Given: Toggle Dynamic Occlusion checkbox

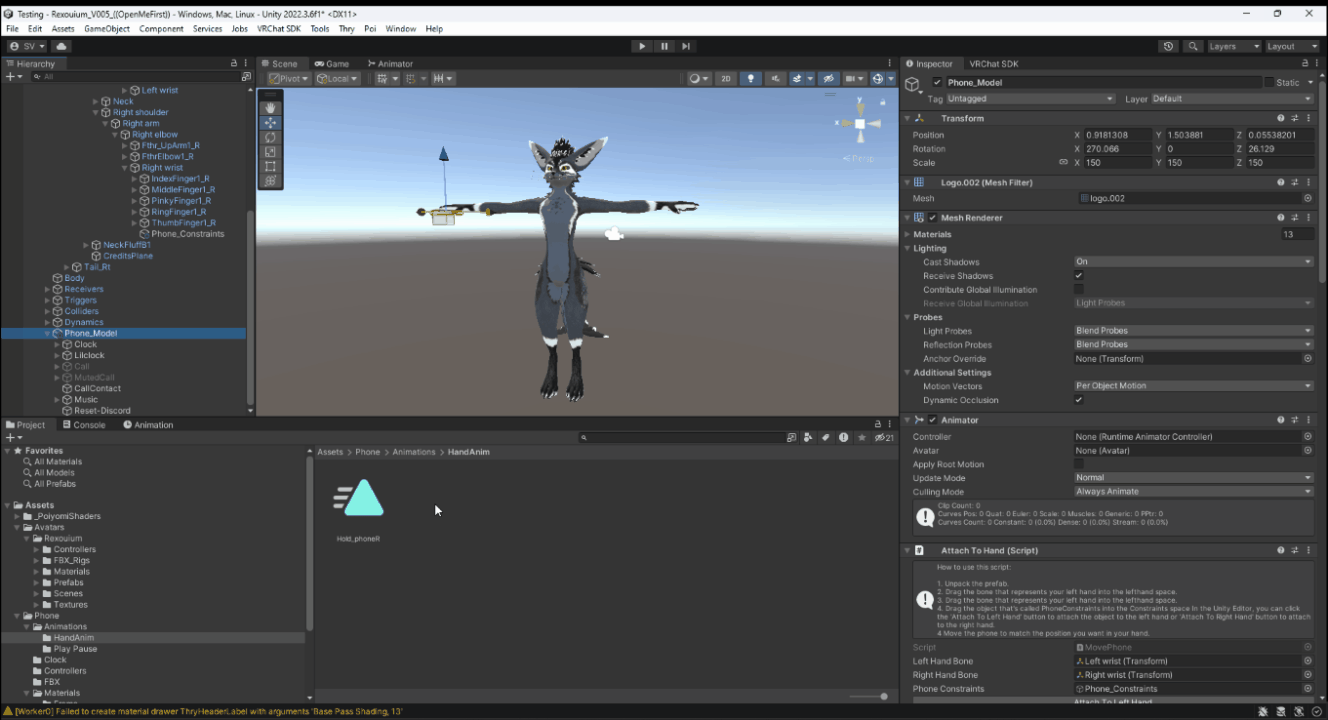Looking at the screenshot, I should [x=1079, y=400].
